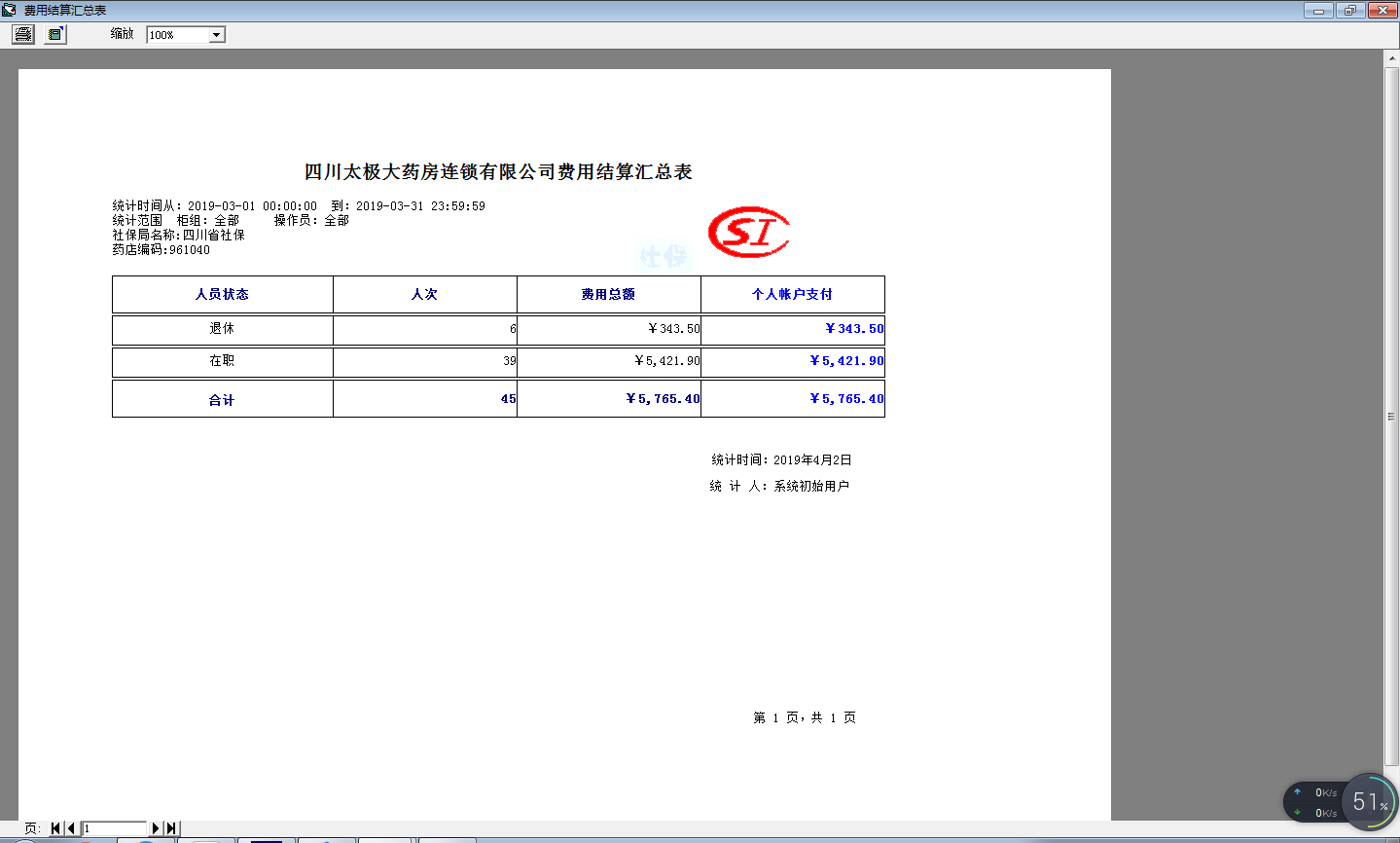The height and width of the screenshot is (843, 1400).
Task: Go to the previous page
Action: pos(71,828)
